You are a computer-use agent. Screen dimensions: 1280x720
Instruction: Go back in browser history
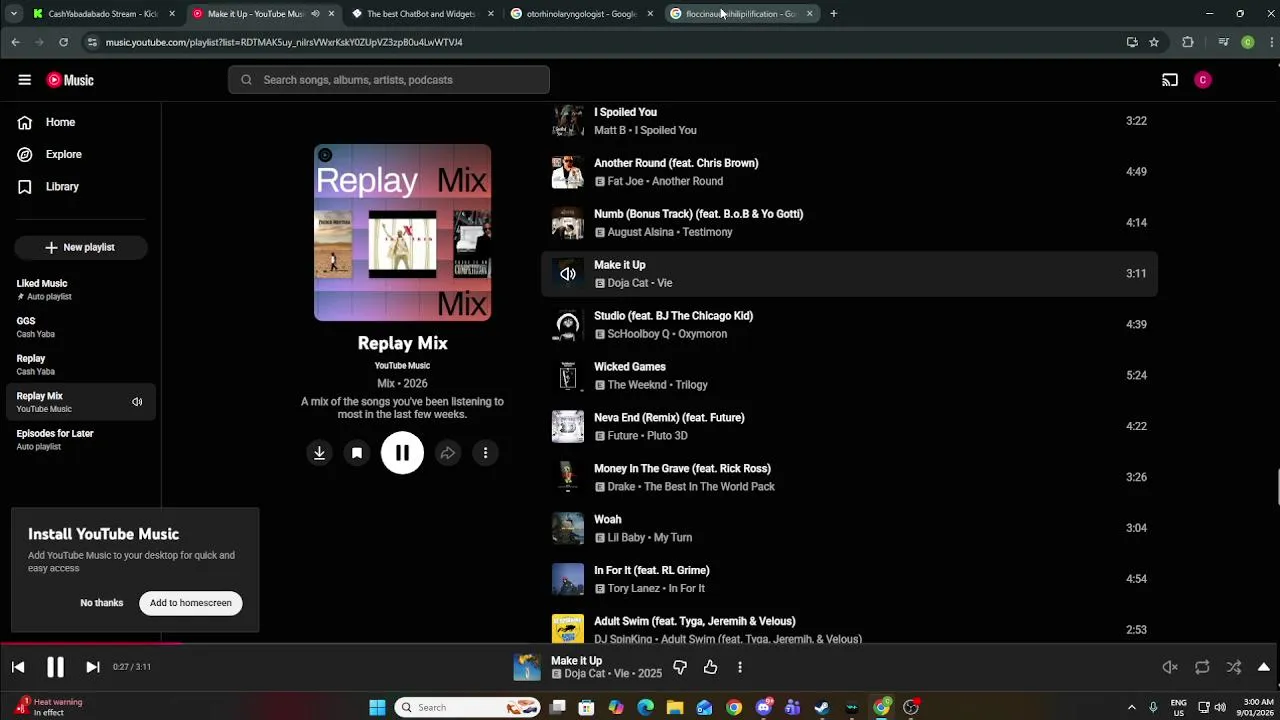(x=15, y=42)
